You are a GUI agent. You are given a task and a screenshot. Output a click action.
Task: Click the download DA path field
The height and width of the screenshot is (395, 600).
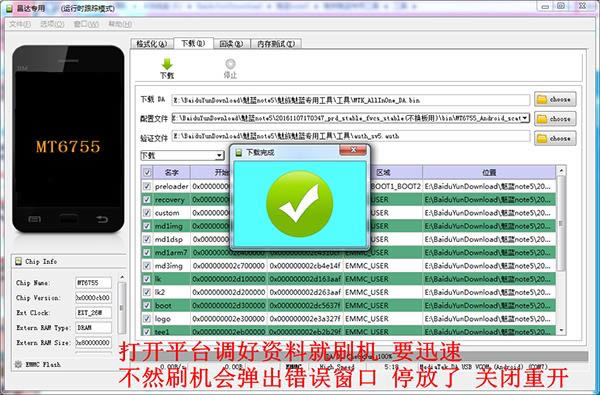tap(351, 100)
